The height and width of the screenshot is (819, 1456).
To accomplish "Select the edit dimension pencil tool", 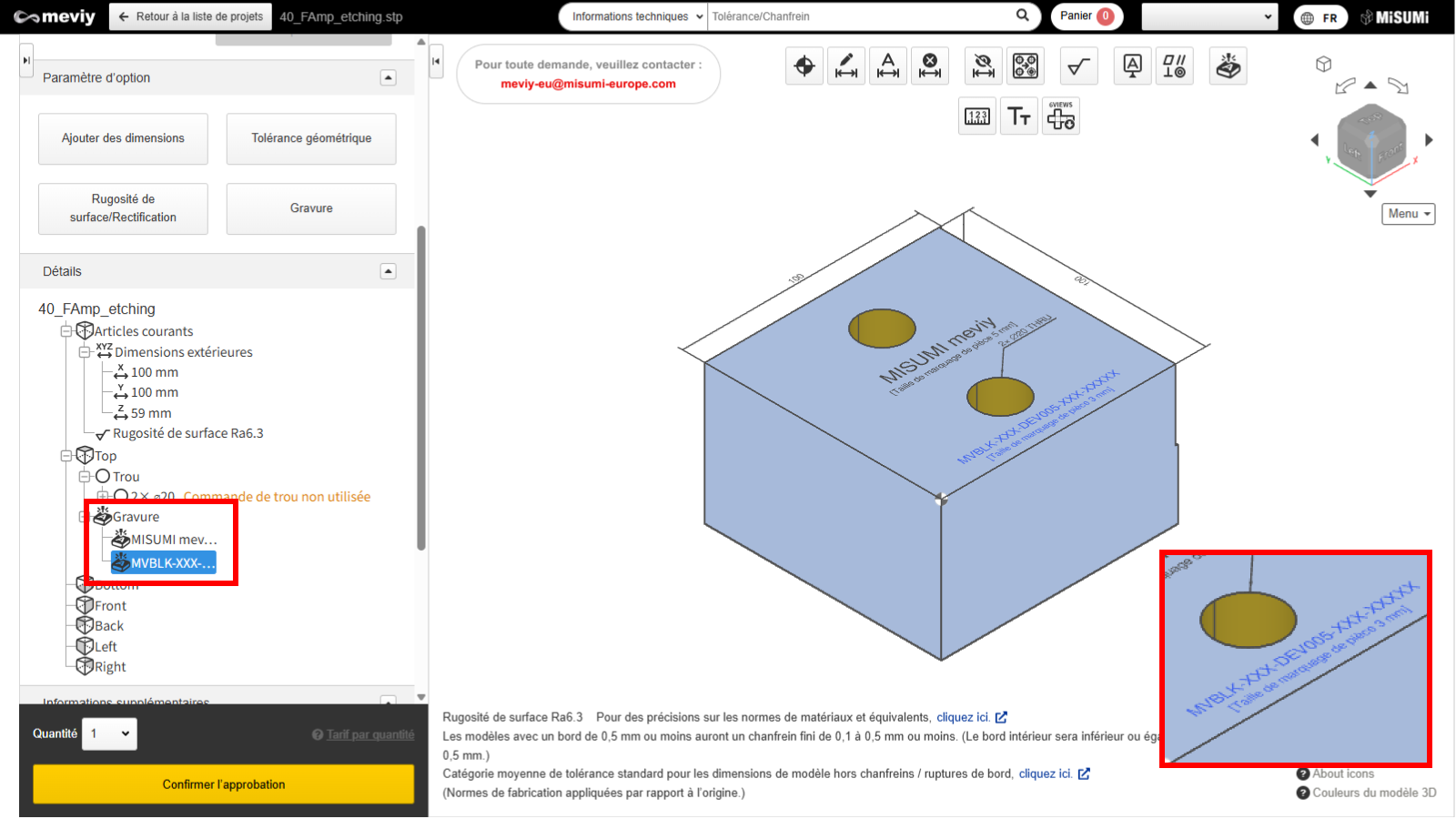I will (x=846, y=66).
